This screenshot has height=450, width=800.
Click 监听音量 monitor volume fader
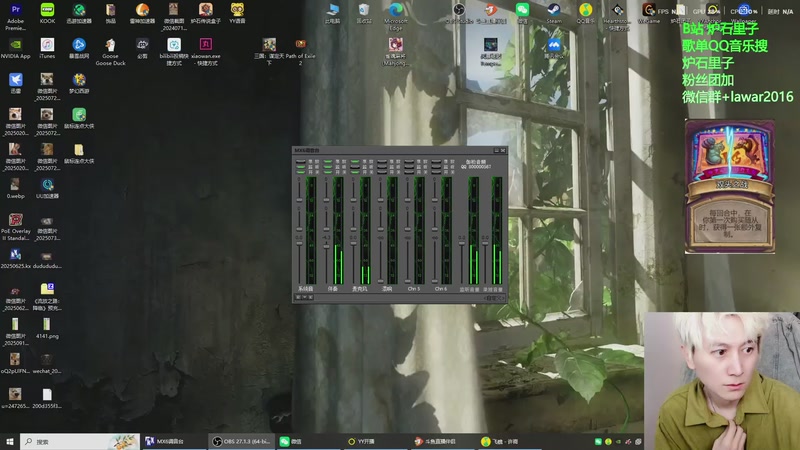pyautogui.click(x=462, y=243)
